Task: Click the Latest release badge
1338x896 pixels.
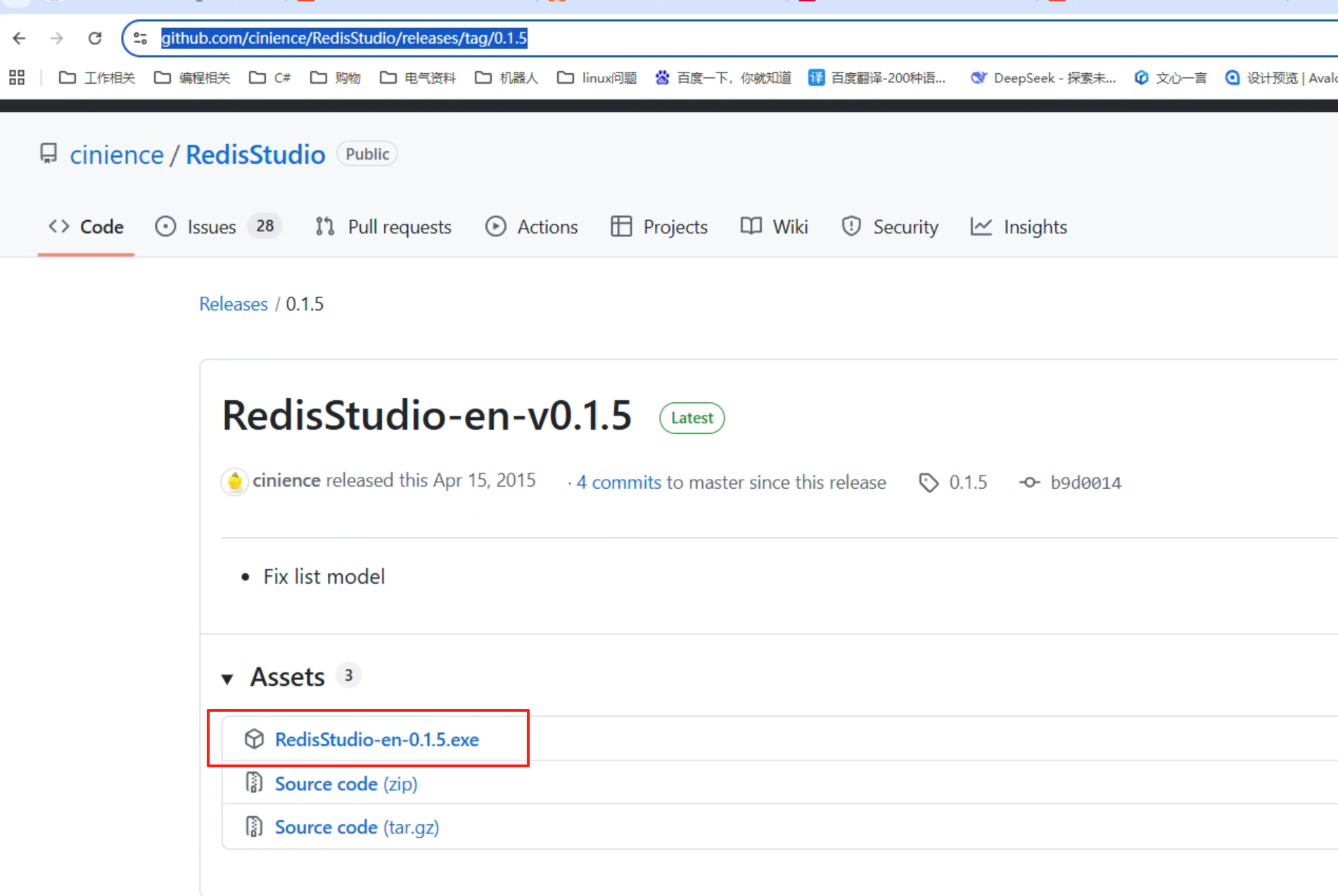Action: [x=692, y=418]
